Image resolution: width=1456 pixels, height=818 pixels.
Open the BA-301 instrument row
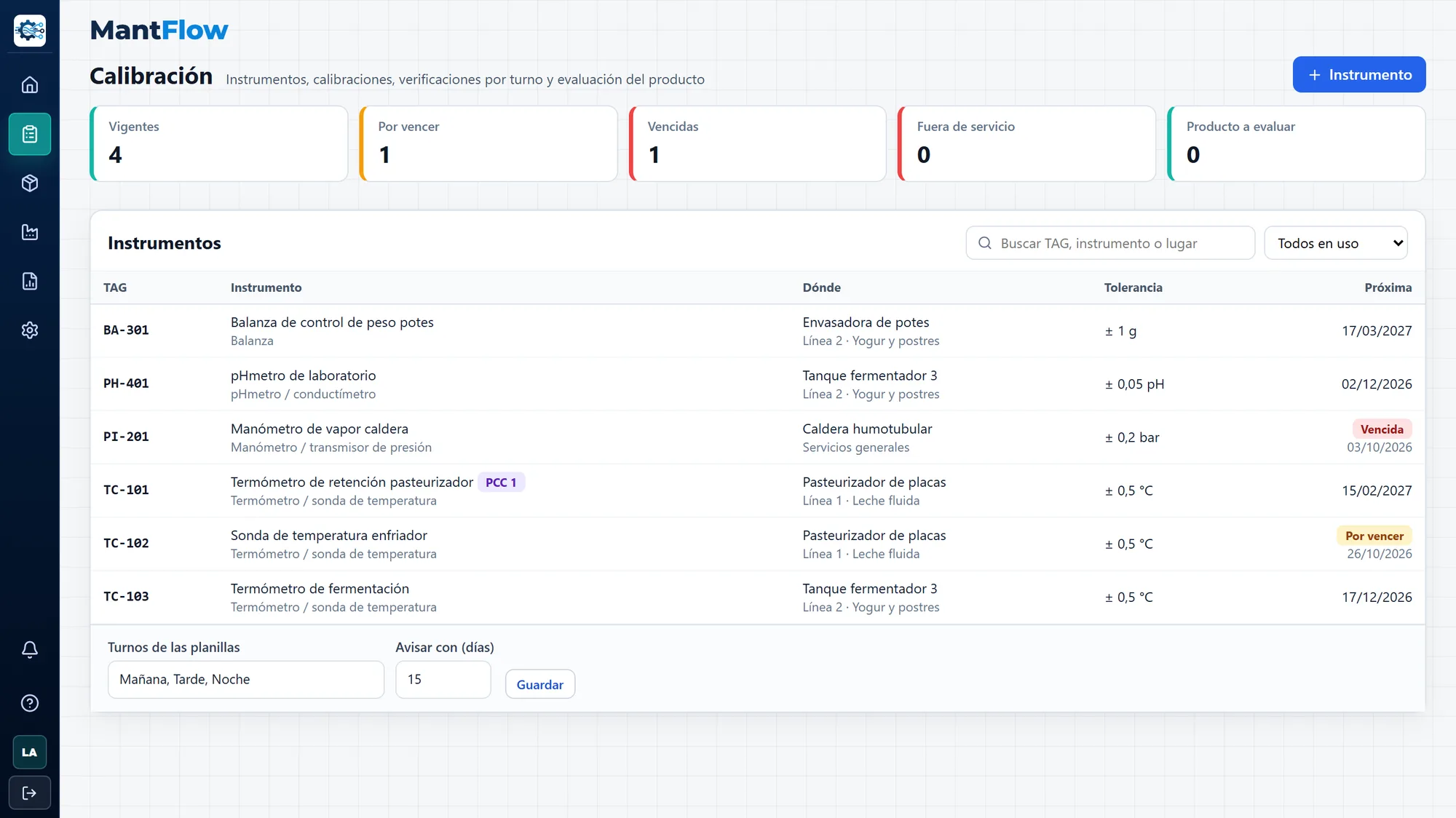click(757, 331)
